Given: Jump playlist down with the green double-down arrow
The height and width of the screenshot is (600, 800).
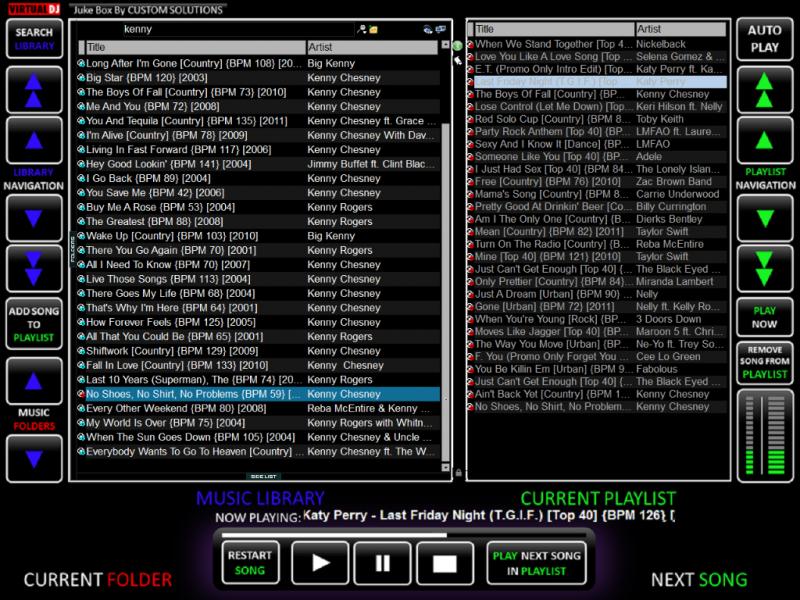Looking at the screenshot, I should coord(764,268).
